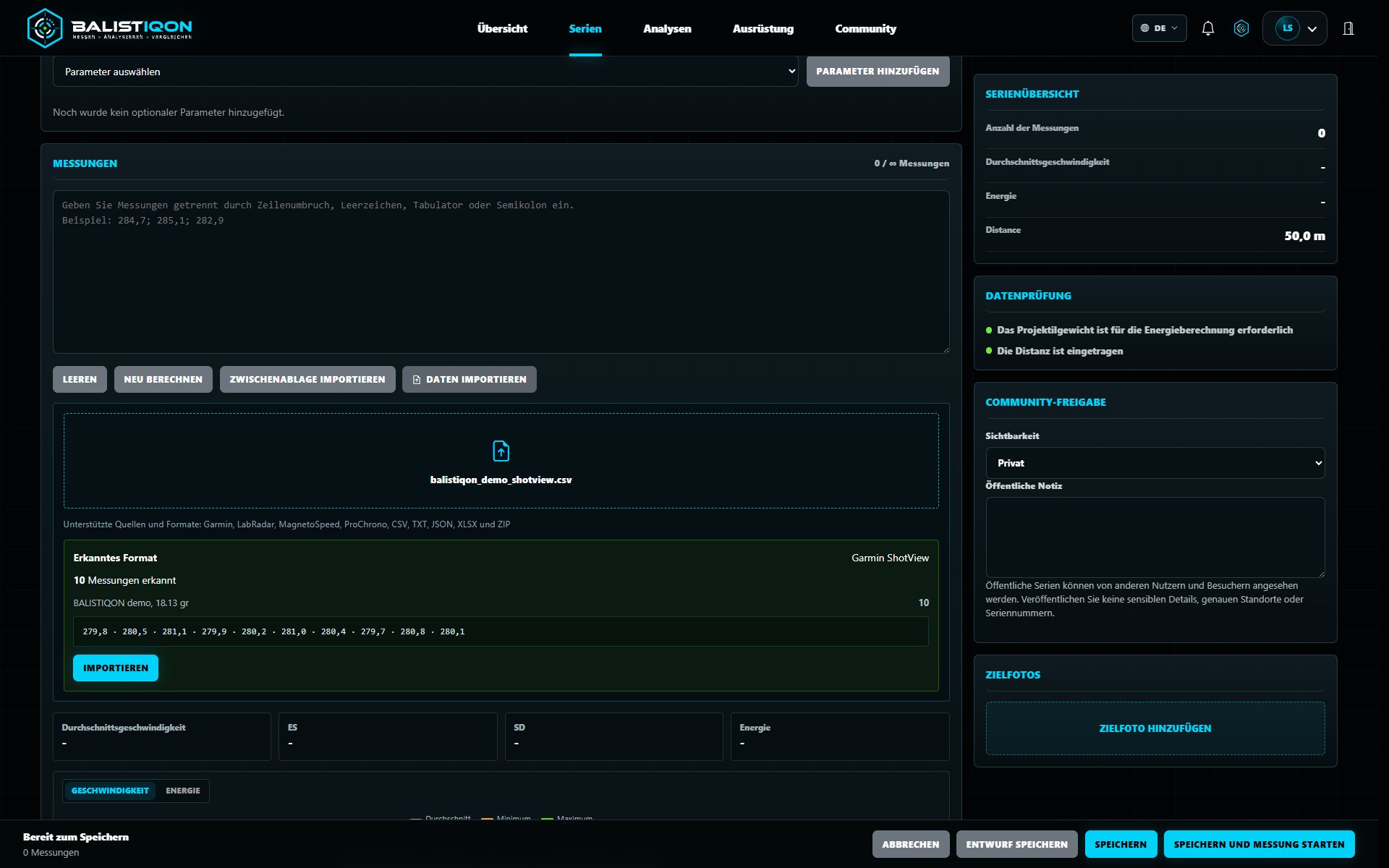1389x868 pixels.
Task: Go to the Analysen tab
Action: (667, 29)
